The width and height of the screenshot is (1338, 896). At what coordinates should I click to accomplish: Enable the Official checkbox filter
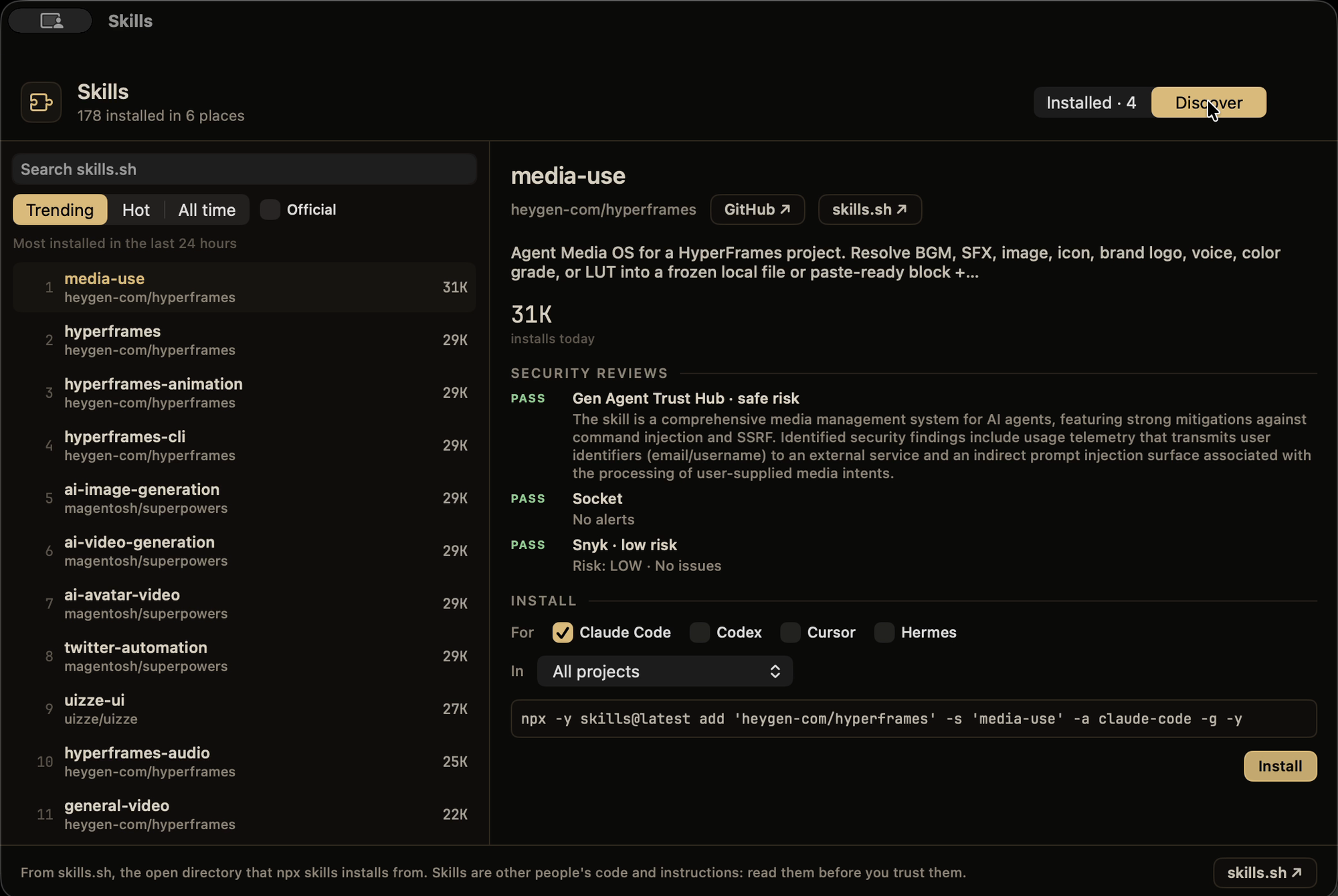[270, 209]
